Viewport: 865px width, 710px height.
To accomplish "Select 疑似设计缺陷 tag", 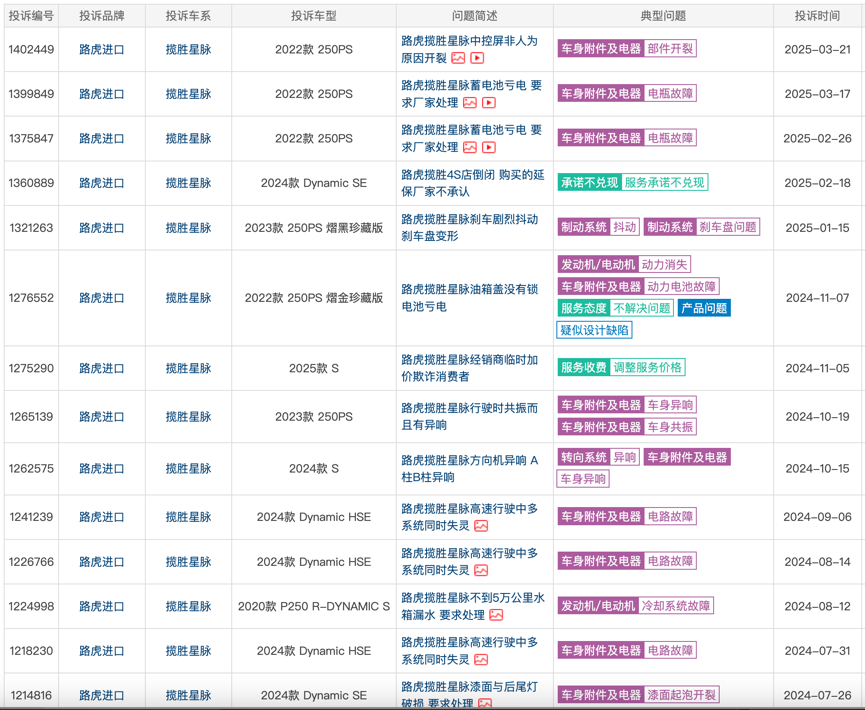I will pos(594,330).
